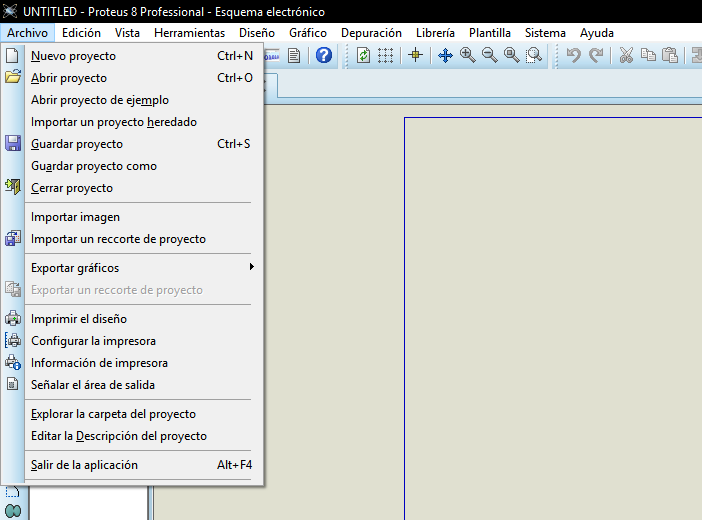The height and width of the screenshot is (520, 702).
Task: Open the Edición menu
Action: (x=81, y=33)
